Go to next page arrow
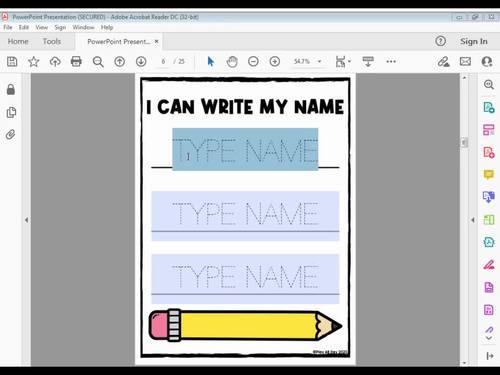Viewport: 500px width, 375px height. 141,62
